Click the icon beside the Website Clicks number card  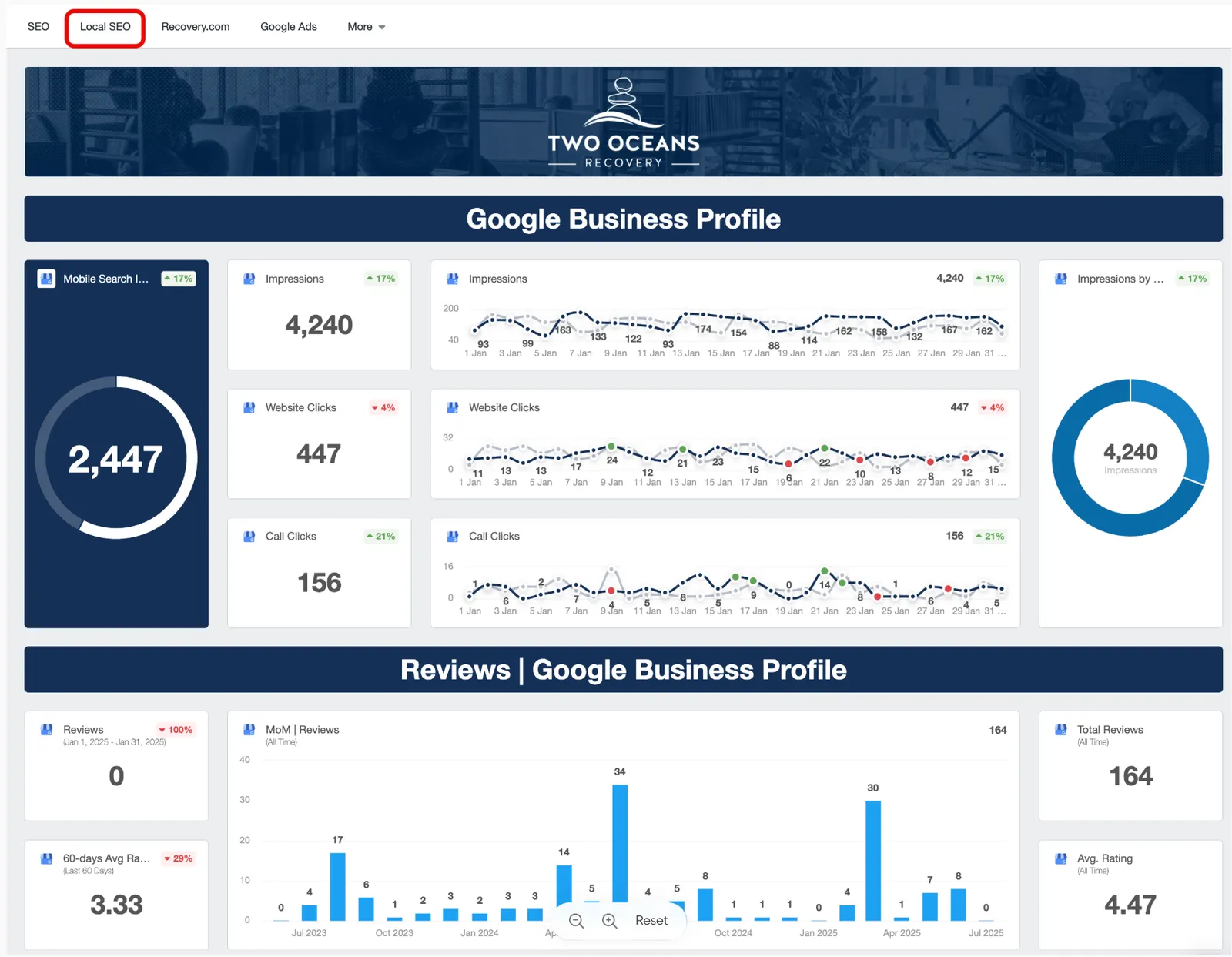(249, 407)
